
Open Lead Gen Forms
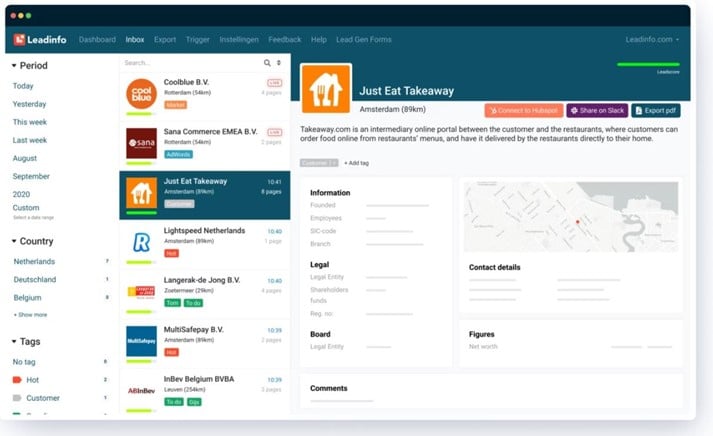tap(364, 40)
